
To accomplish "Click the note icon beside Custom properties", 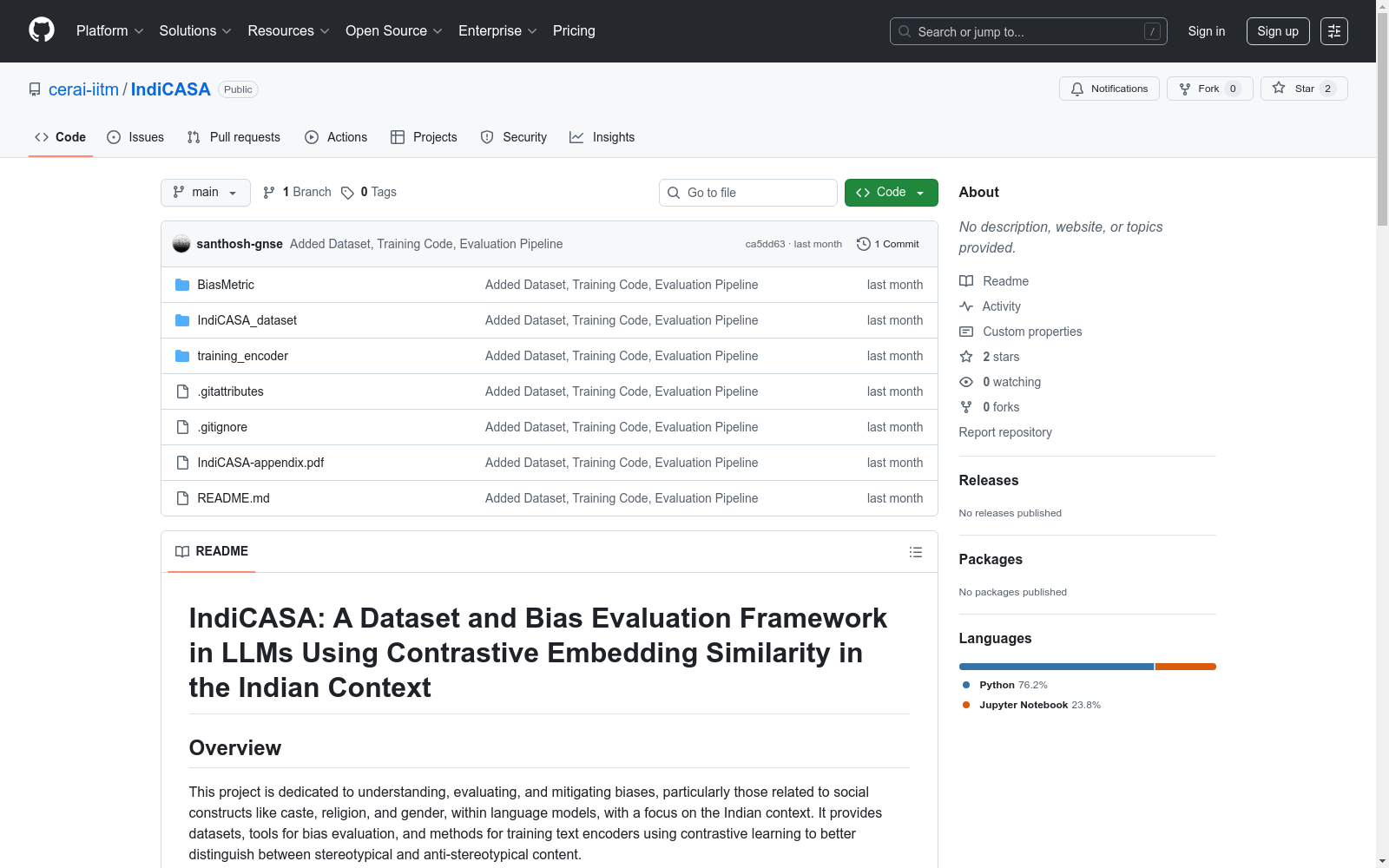I will coord(966,332).
